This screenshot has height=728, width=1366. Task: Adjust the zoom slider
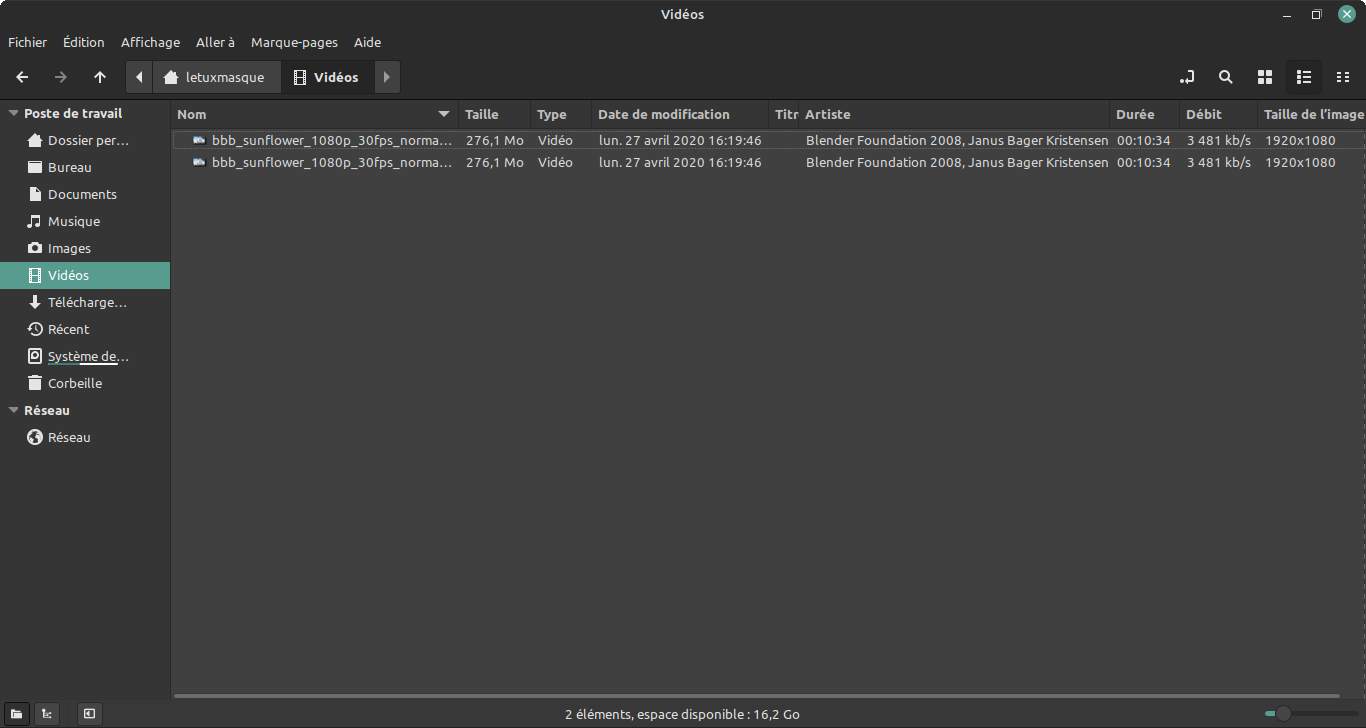[1283, 714]
